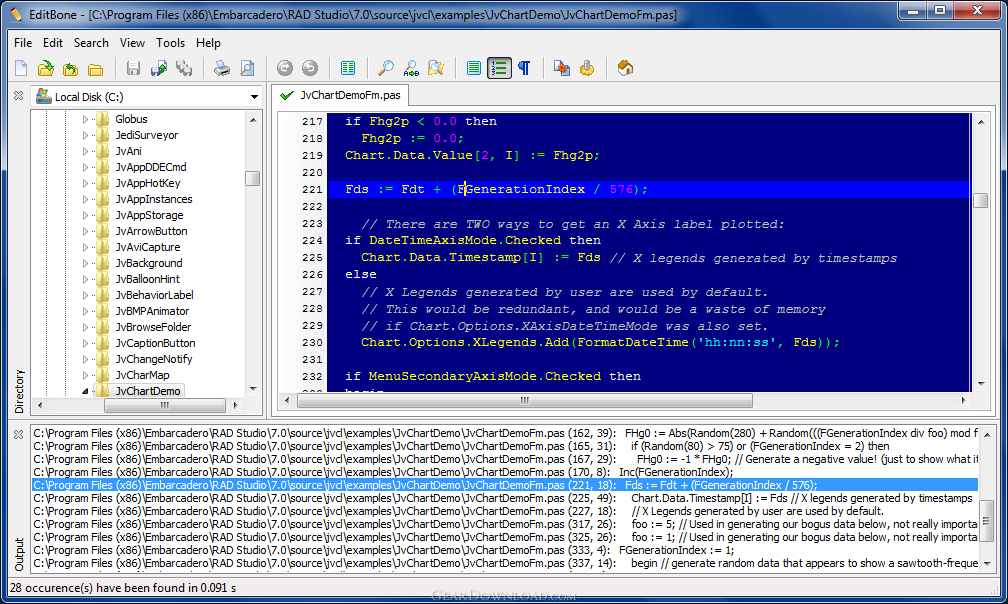The image size is (1008, 604).
Task: Click the house-shaped toolbar icon
Action: pos(625,68)
